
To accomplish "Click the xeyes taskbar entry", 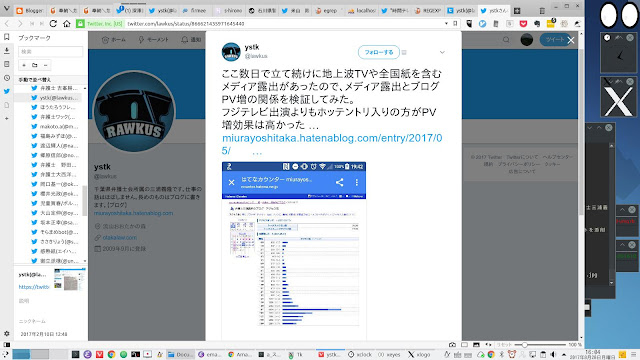I will [389, 355].
